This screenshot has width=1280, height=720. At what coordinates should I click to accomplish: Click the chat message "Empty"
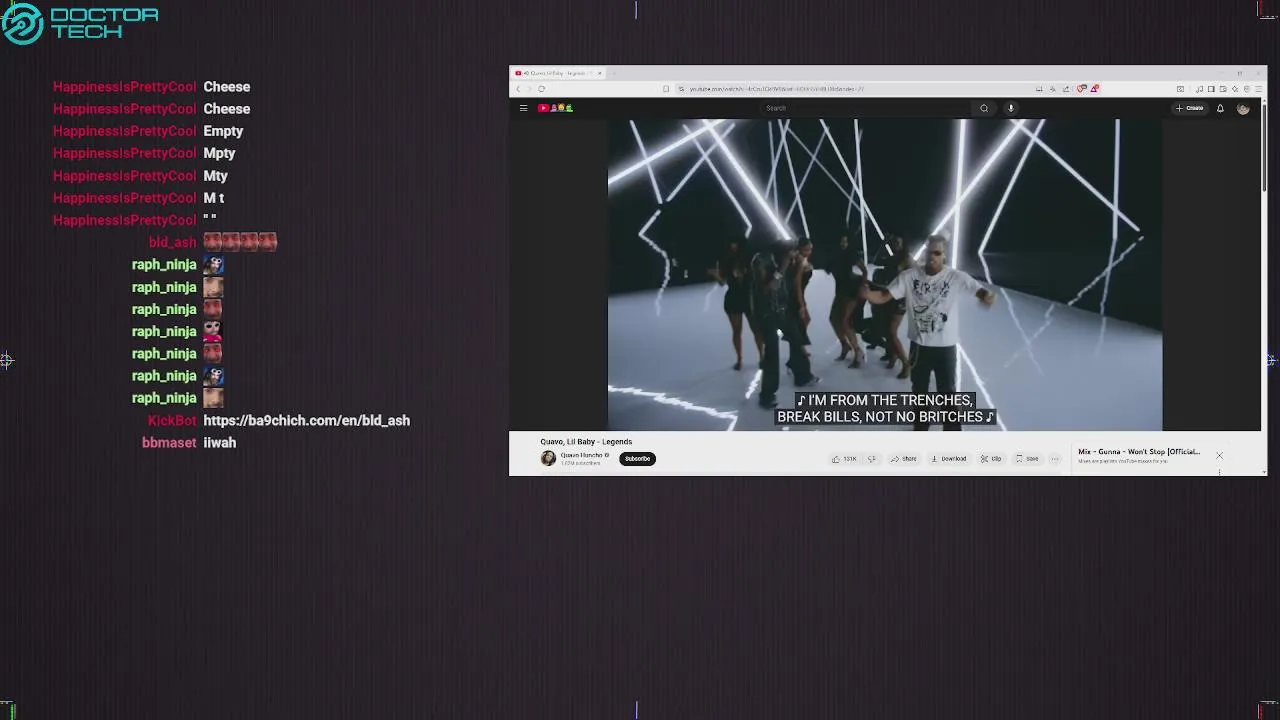point(223,132)
